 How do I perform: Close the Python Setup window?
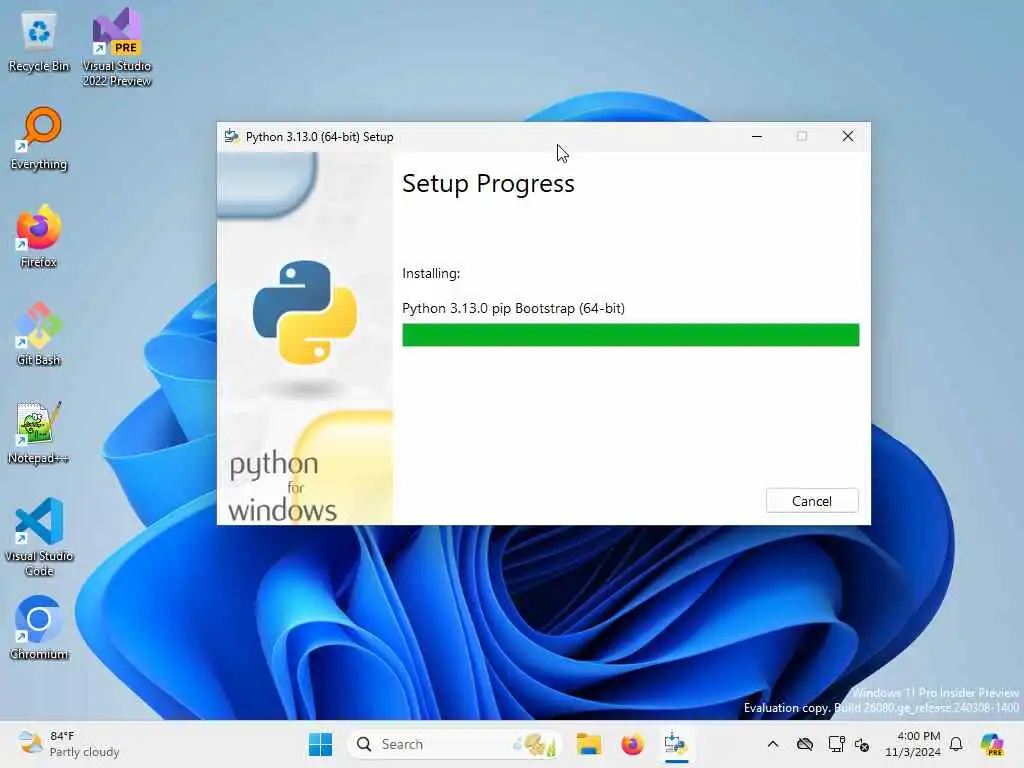click(x=848, y=136)
